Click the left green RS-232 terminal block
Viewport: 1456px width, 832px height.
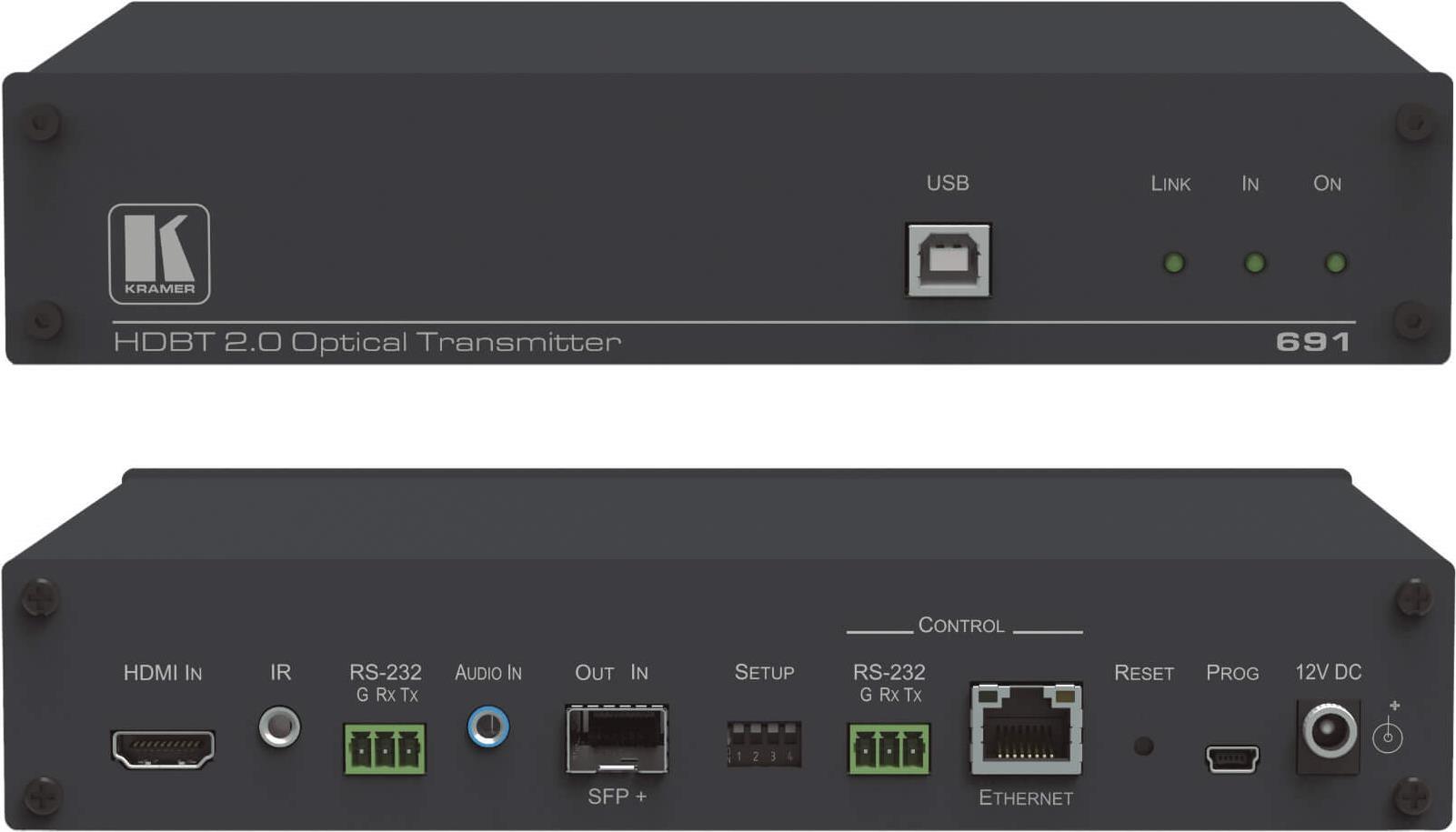385,749
